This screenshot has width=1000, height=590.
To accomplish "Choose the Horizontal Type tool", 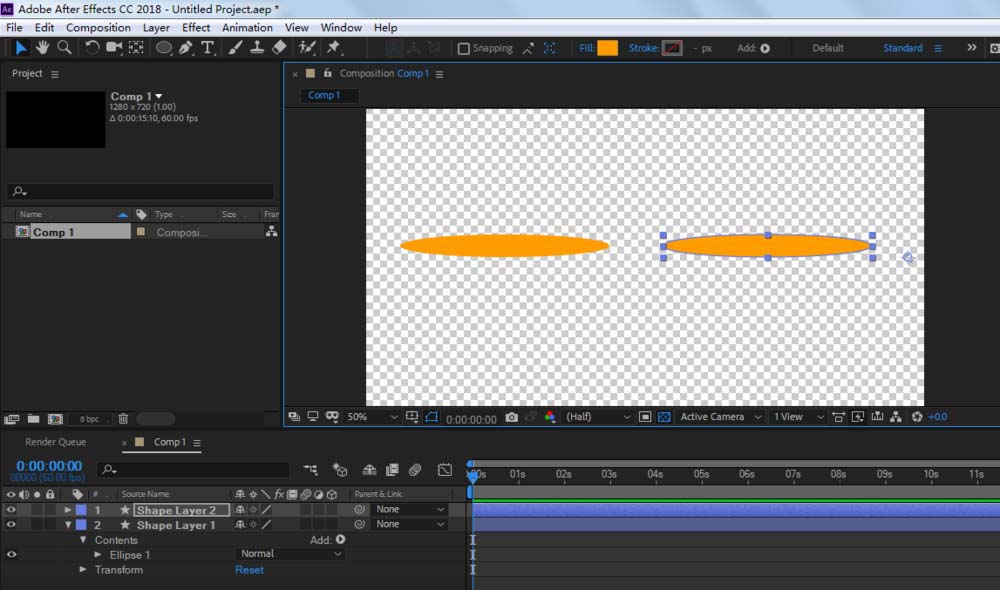I will tap(207, 47).
